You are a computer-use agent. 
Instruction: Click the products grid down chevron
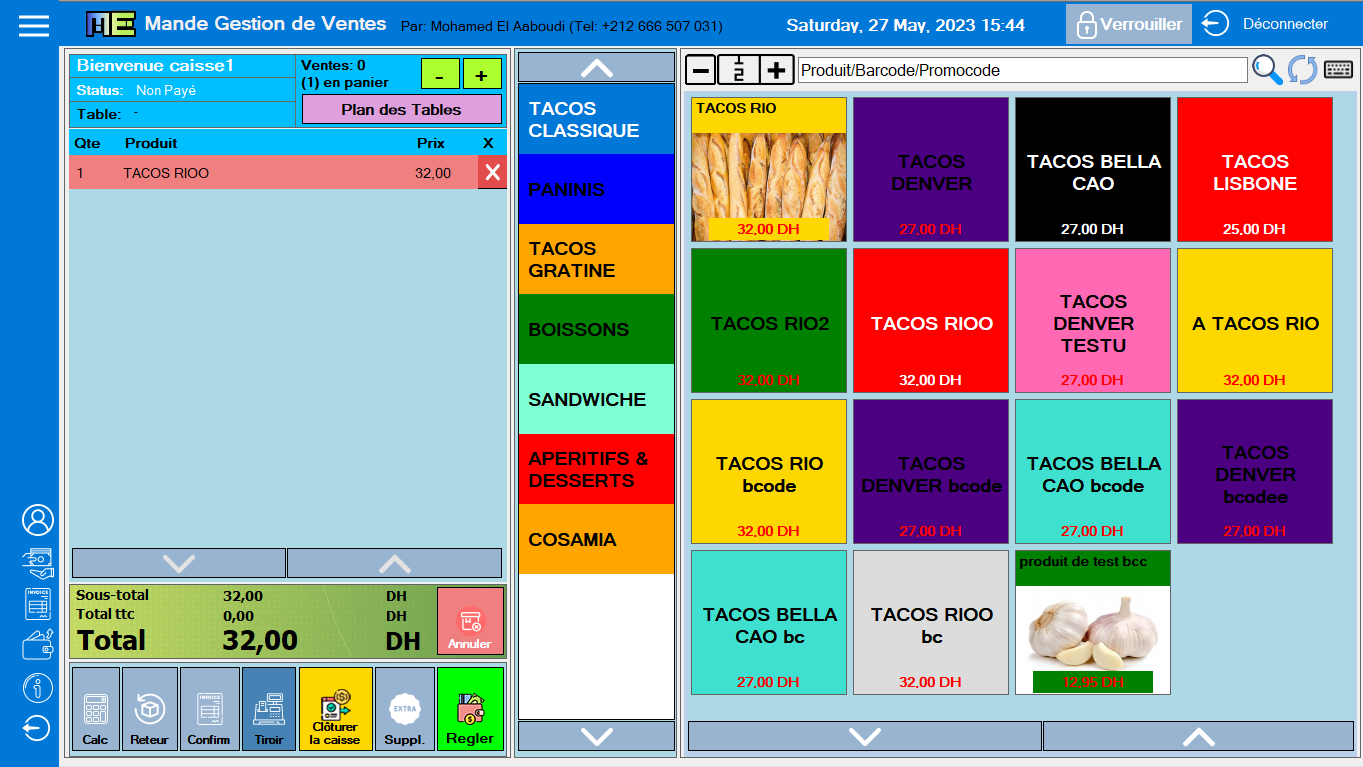coord(865,737)
